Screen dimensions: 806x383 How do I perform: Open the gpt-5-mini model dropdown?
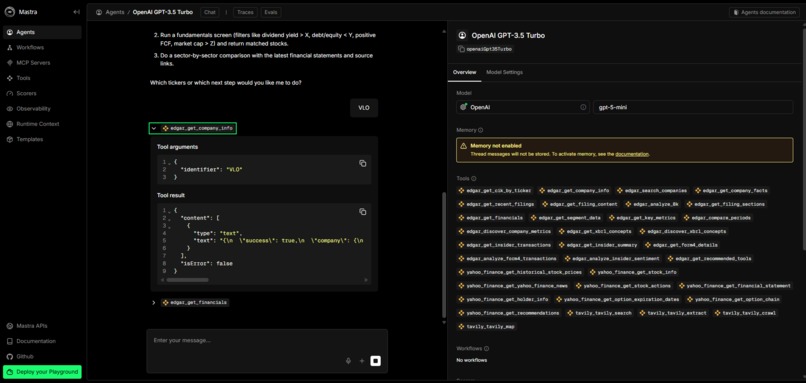693,107
